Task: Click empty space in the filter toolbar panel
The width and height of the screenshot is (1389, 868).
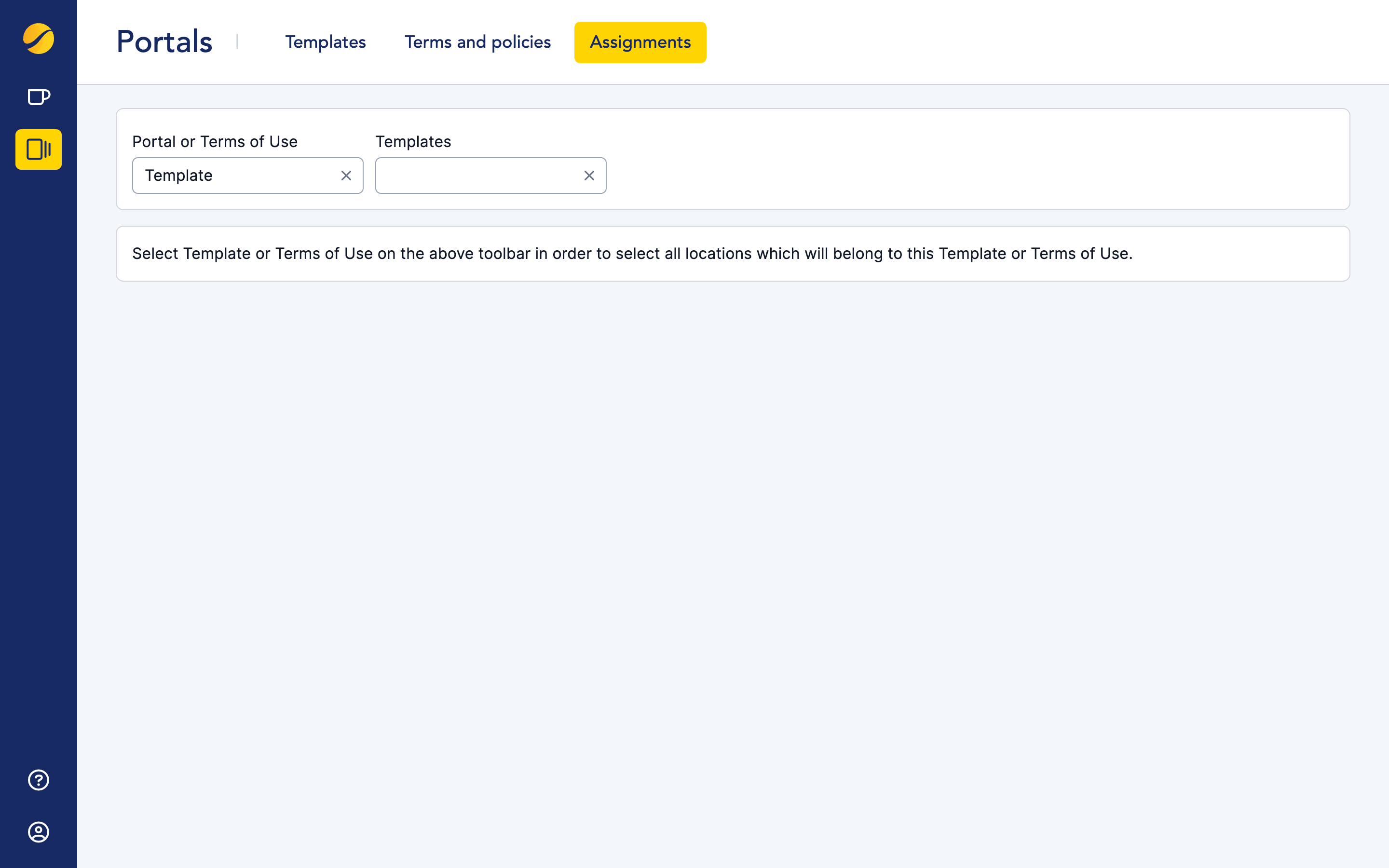Action: 976,160
